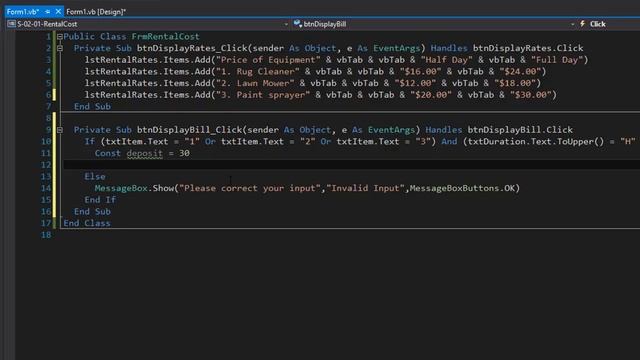640x360 pixels.
Task: Click End Sub on line 7
Action: [92, 107]
